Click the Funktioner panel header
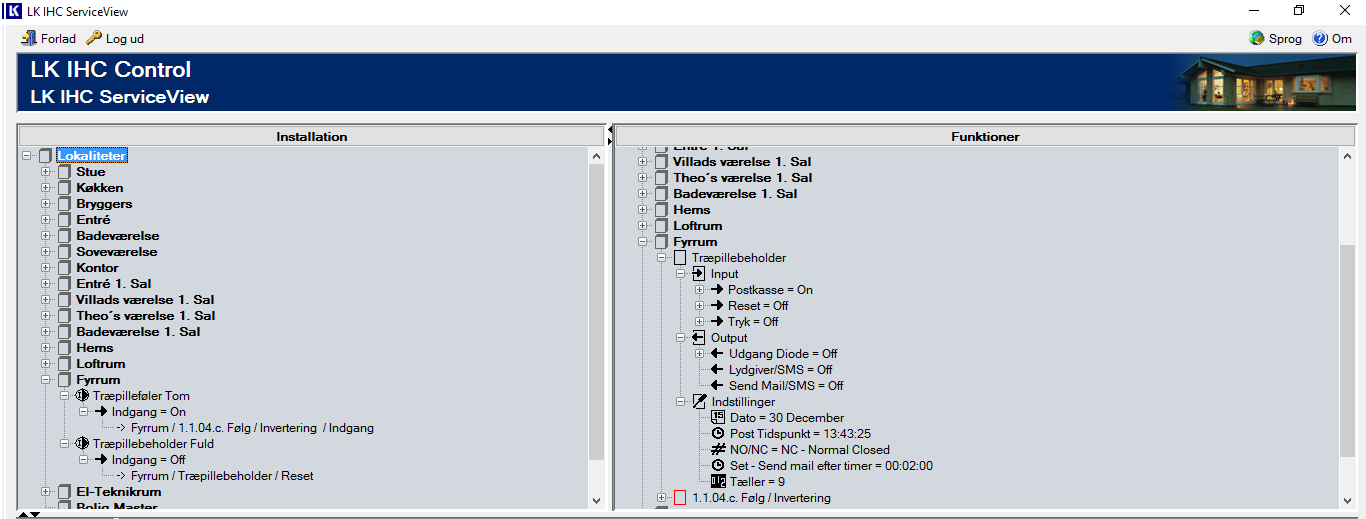This screenshot has height=519, width=1366. pyautogui.click(x=985, y=136)
